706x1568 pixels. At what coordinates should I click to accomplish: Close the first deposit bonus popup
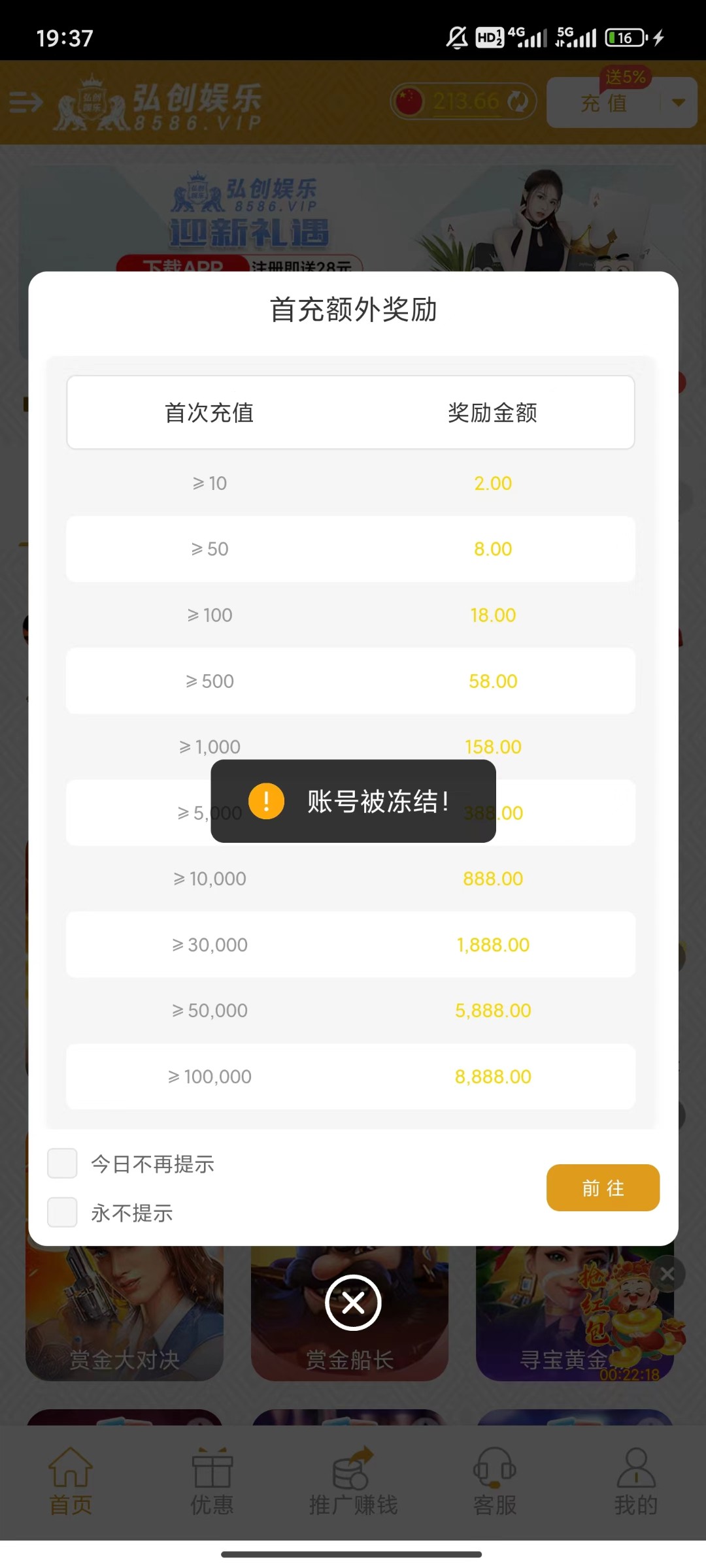[x=353, y=1303]
